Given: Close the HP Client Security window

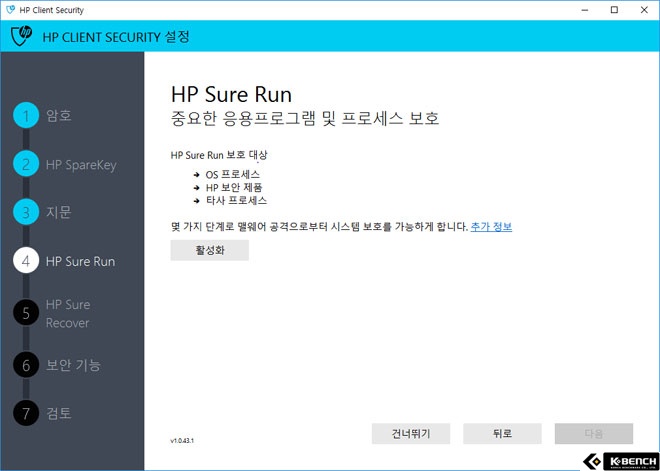Looking at the screenshot, I should (x=644, y=10).
